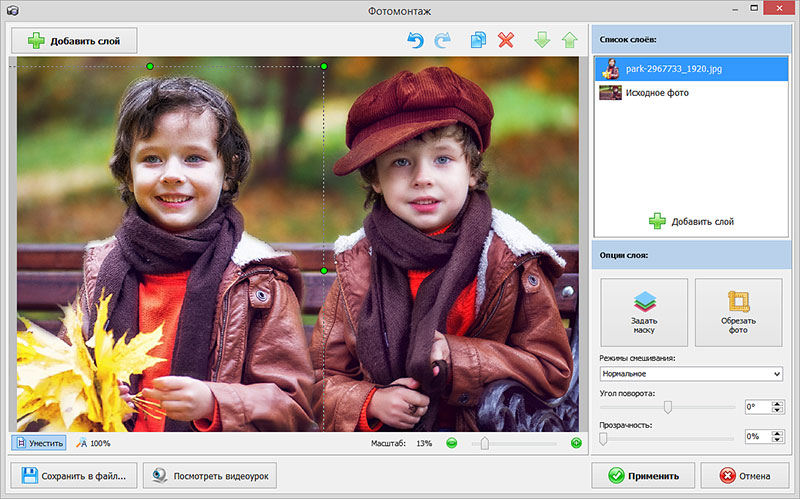Screen dimensions: 800x499
Task: Click the zoom out minus icon
Action: 452,443
